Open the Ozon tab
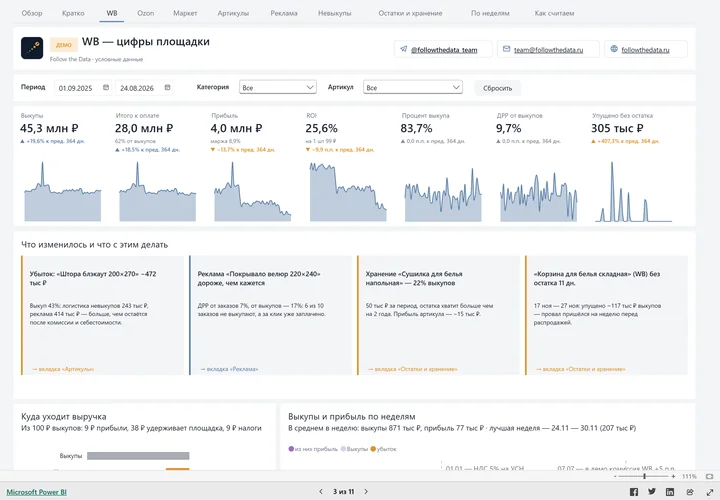The height and width of the screenshot is (500, 720). tap(146, 13)
